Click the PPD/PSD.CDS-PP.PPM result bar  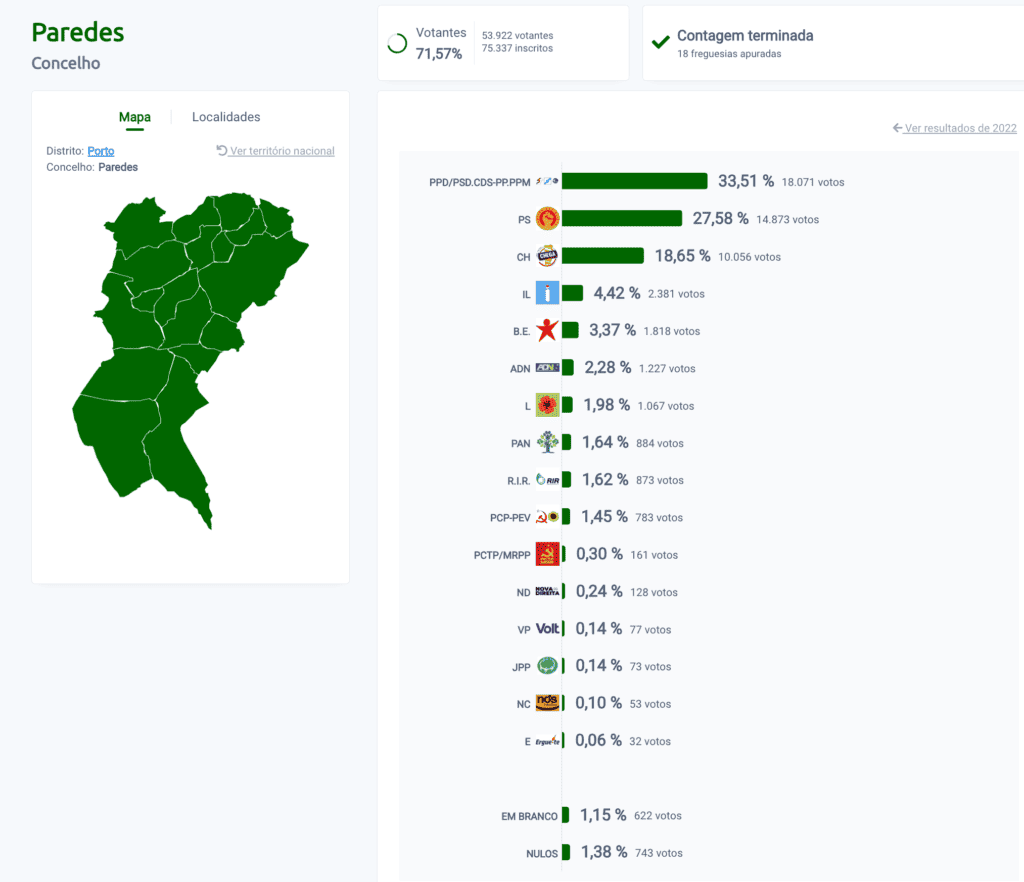(x=634, y=181)
